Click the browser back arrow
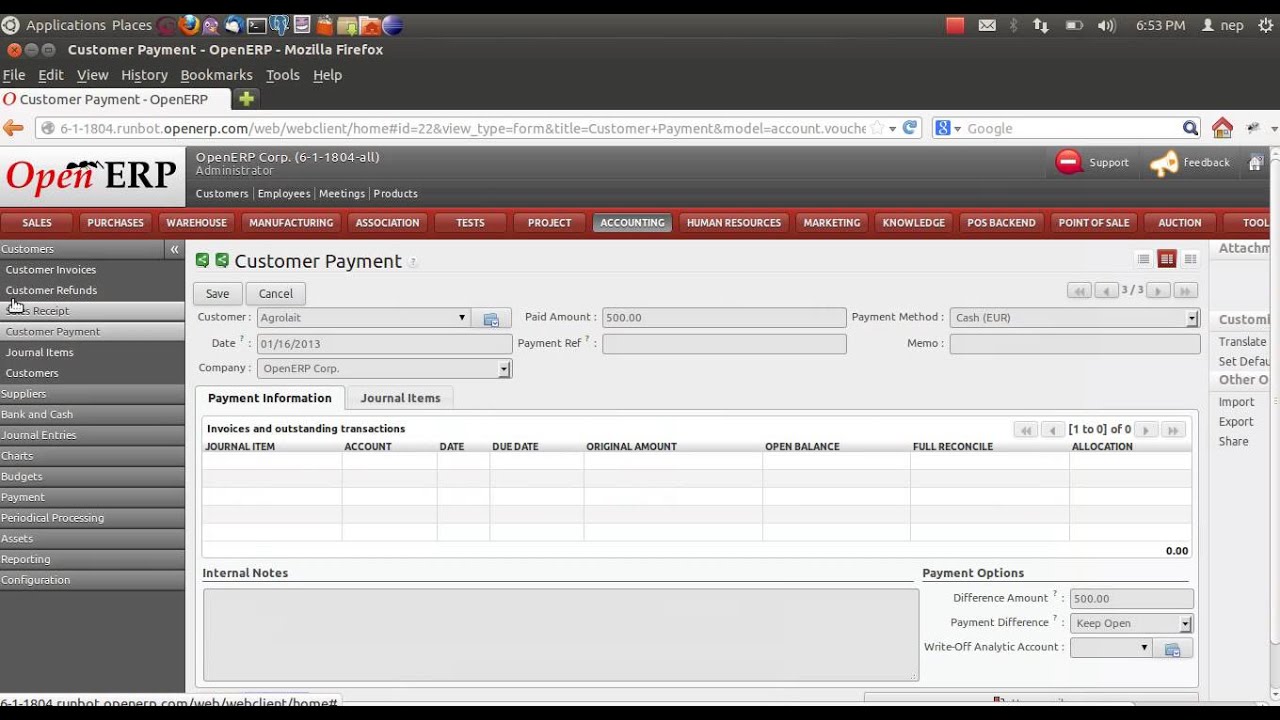 pyautogui.click(x=13, y=128)
